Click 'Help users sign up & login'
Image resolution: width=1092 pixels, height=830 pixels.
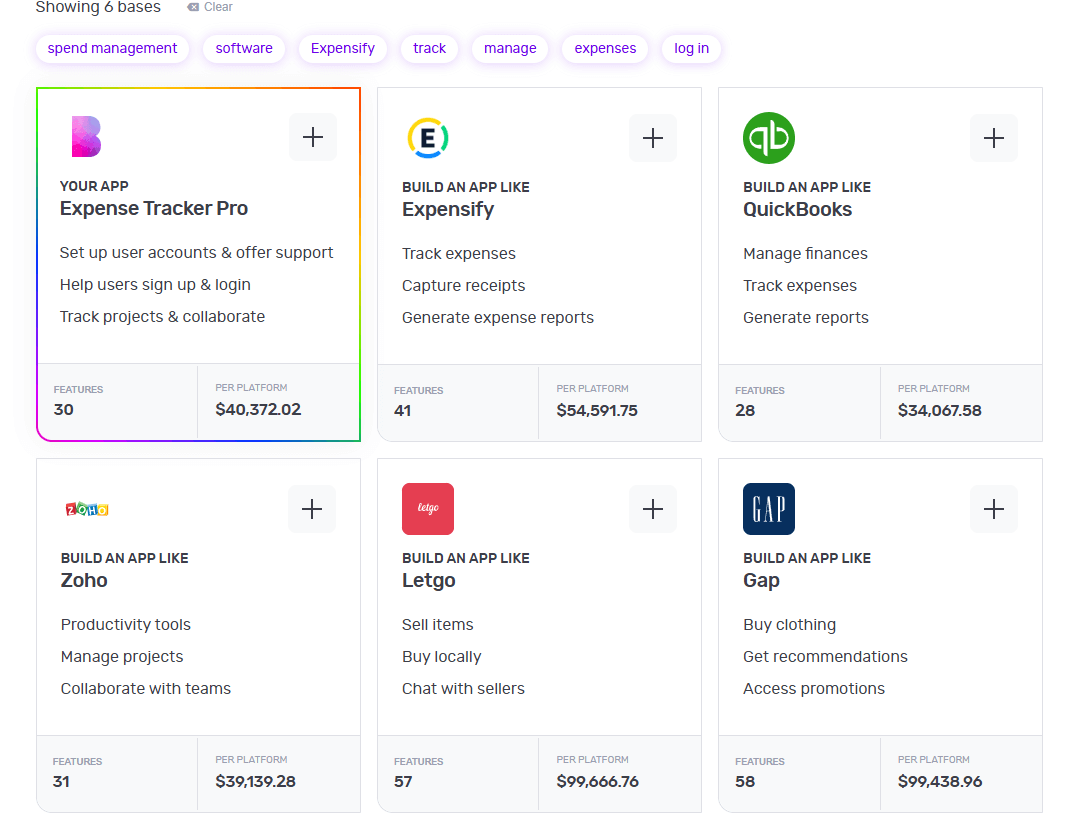click(x=155, y=285)
